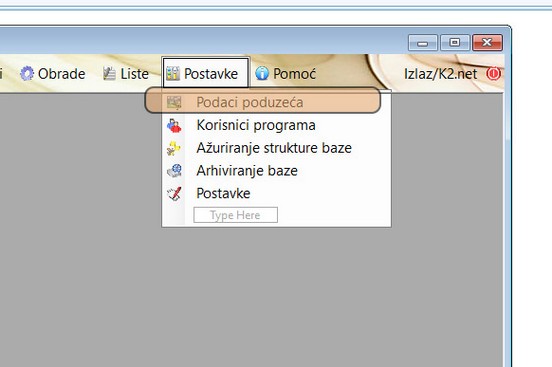Collapse the Postavke top menu
552x367 pixels.
[206, 73]
